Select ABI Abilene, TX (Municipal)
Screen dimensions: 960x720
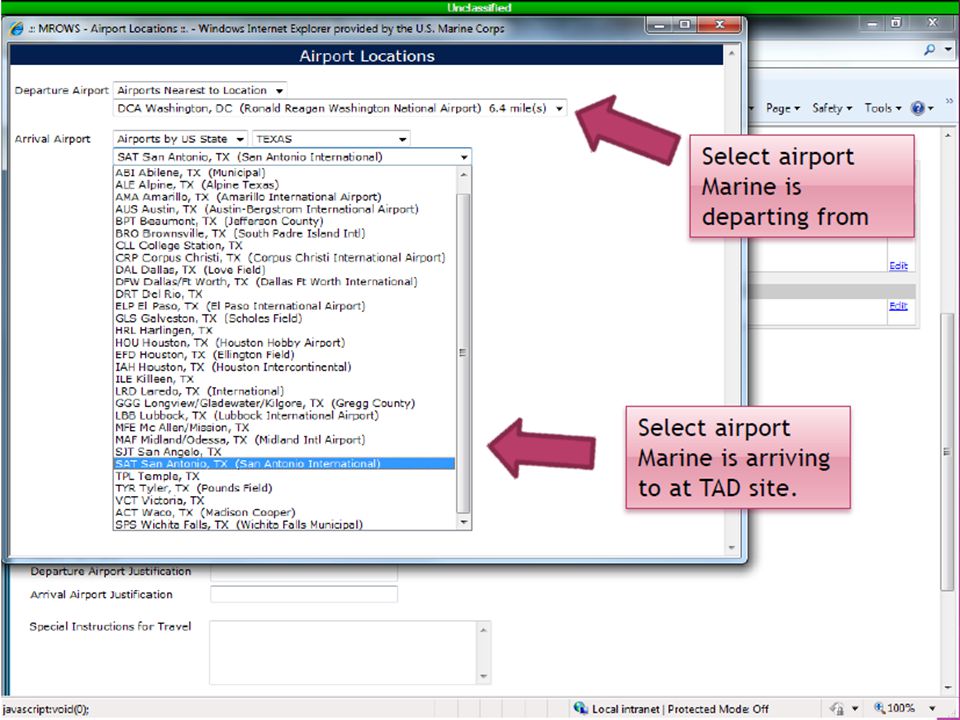point(285,173)
